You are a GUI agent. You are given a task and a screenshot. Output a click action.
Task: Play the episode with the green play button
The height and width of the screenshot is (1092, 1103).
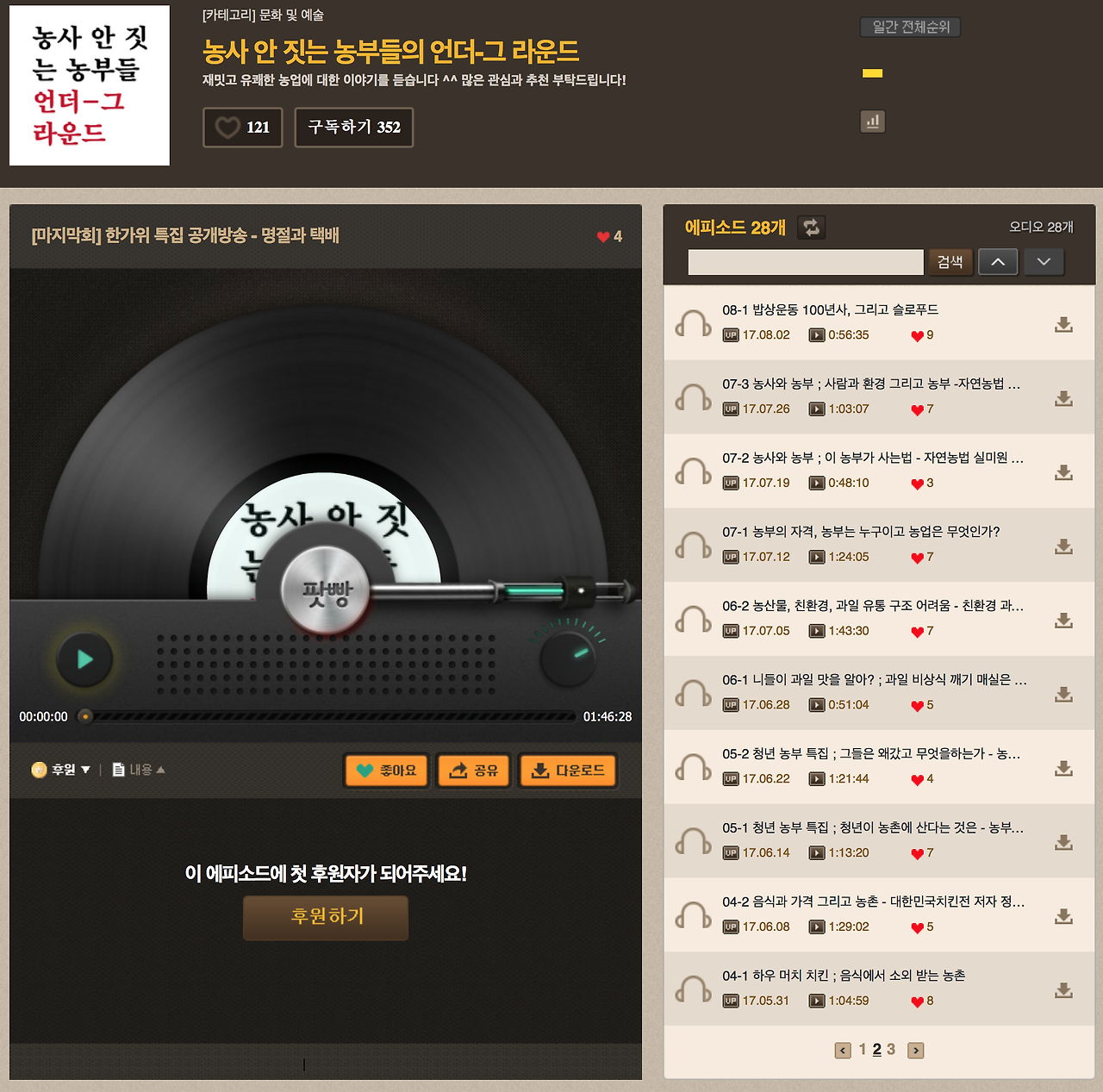tap(84, 659)
